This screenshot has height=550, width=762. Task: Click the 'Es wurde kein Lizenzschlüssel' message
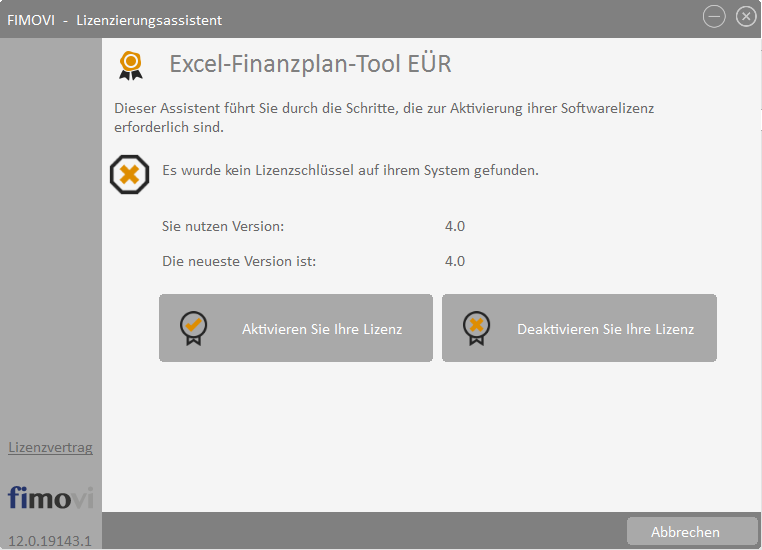click(x=350, y=171)
